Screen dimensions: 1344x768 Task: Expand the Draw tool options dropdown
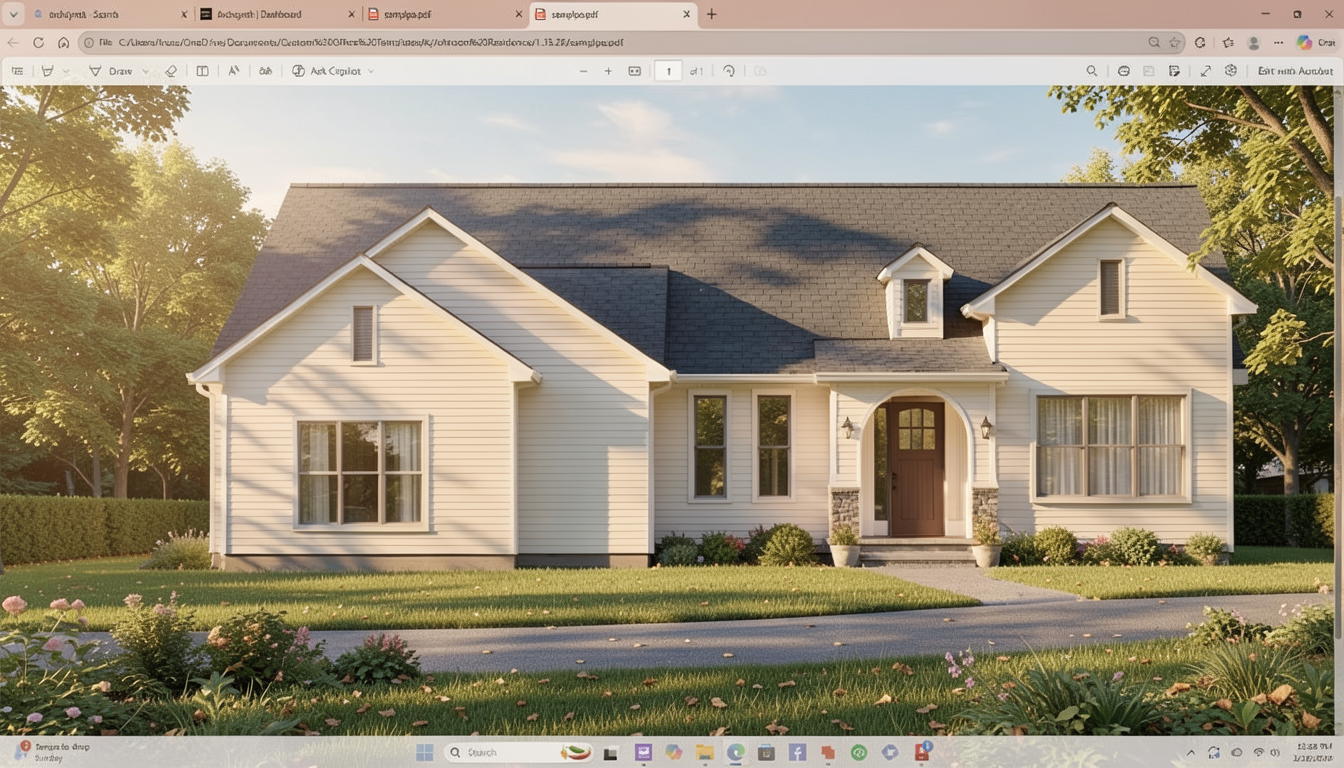[145, 72]
